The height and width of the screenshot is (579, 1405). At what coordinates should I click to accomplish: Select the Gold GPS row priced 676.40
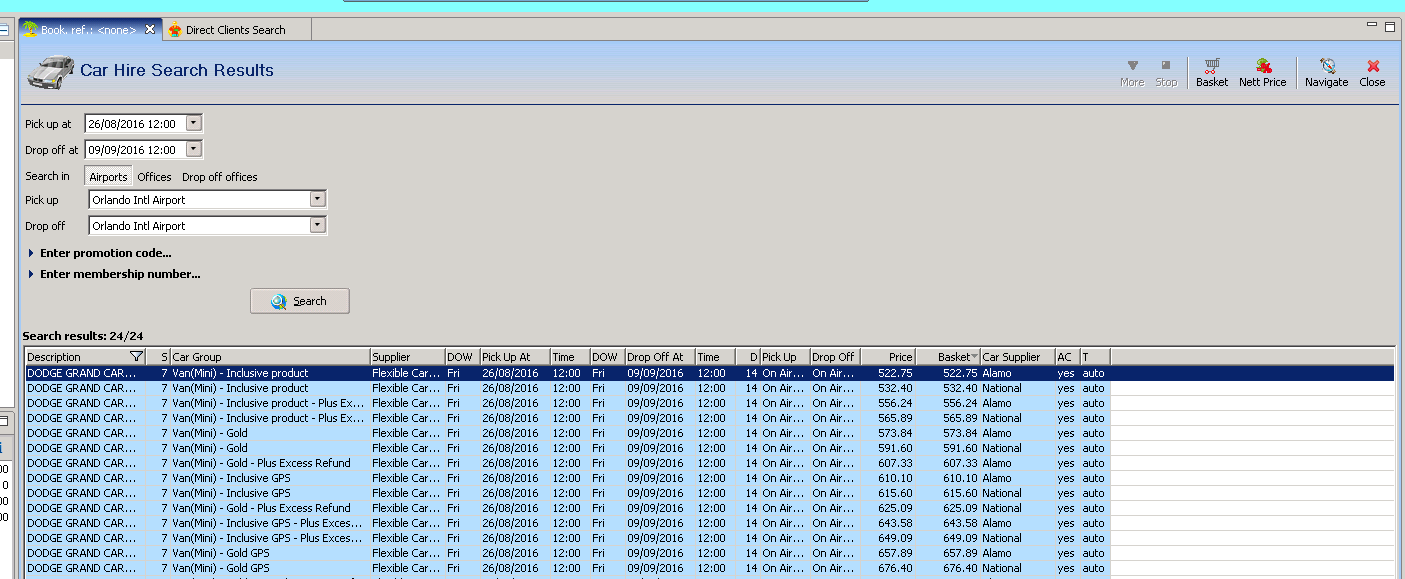(709, 568)
